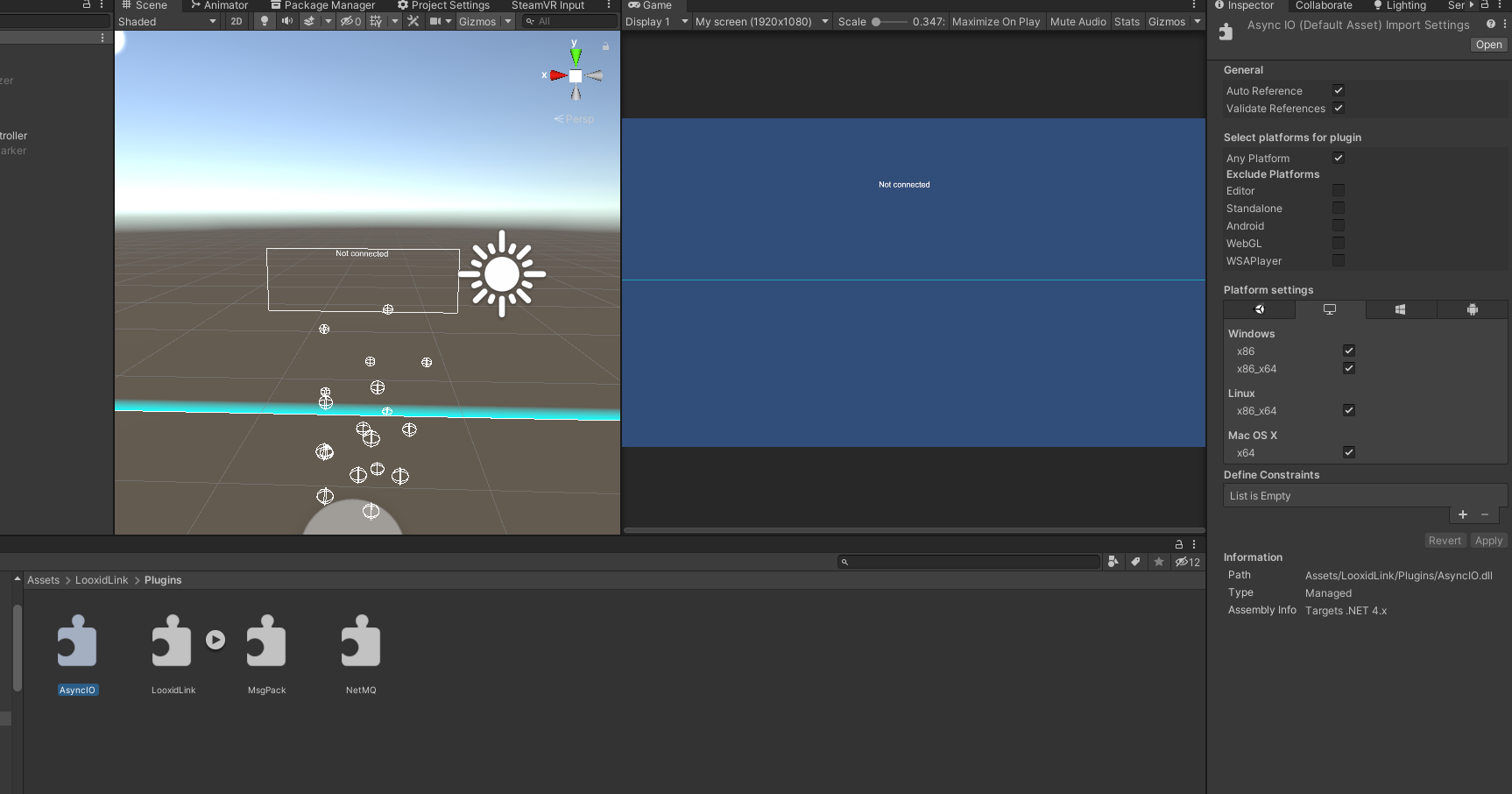Screen dimensions: 1512x794
Task: Open My screen resolution dropdown
Action: 762,21
